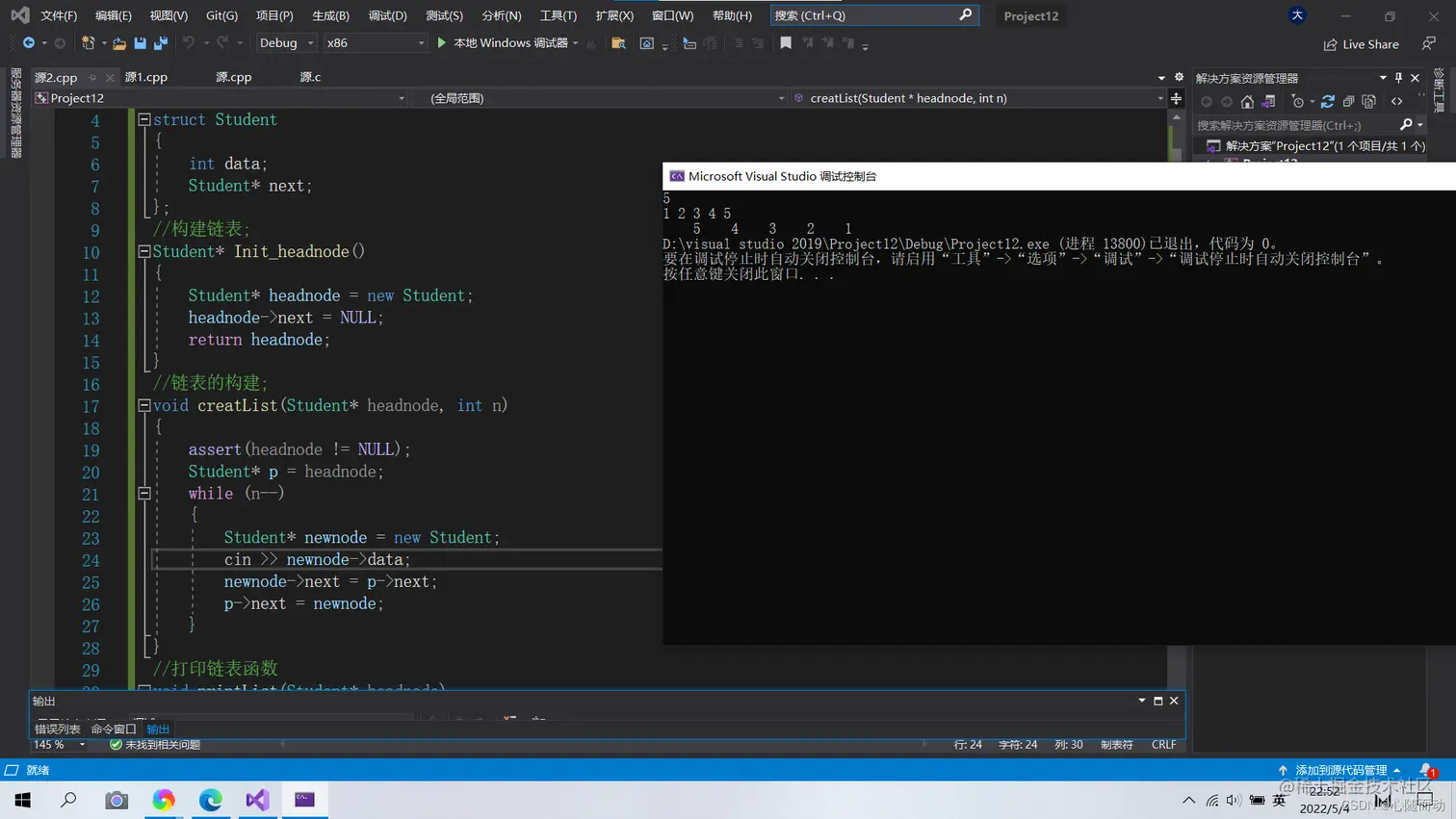The height and width of the screenshot is (819, 1456).
Task: Open Visual Studio from Windows taskbar
Action: coord(257,800)
